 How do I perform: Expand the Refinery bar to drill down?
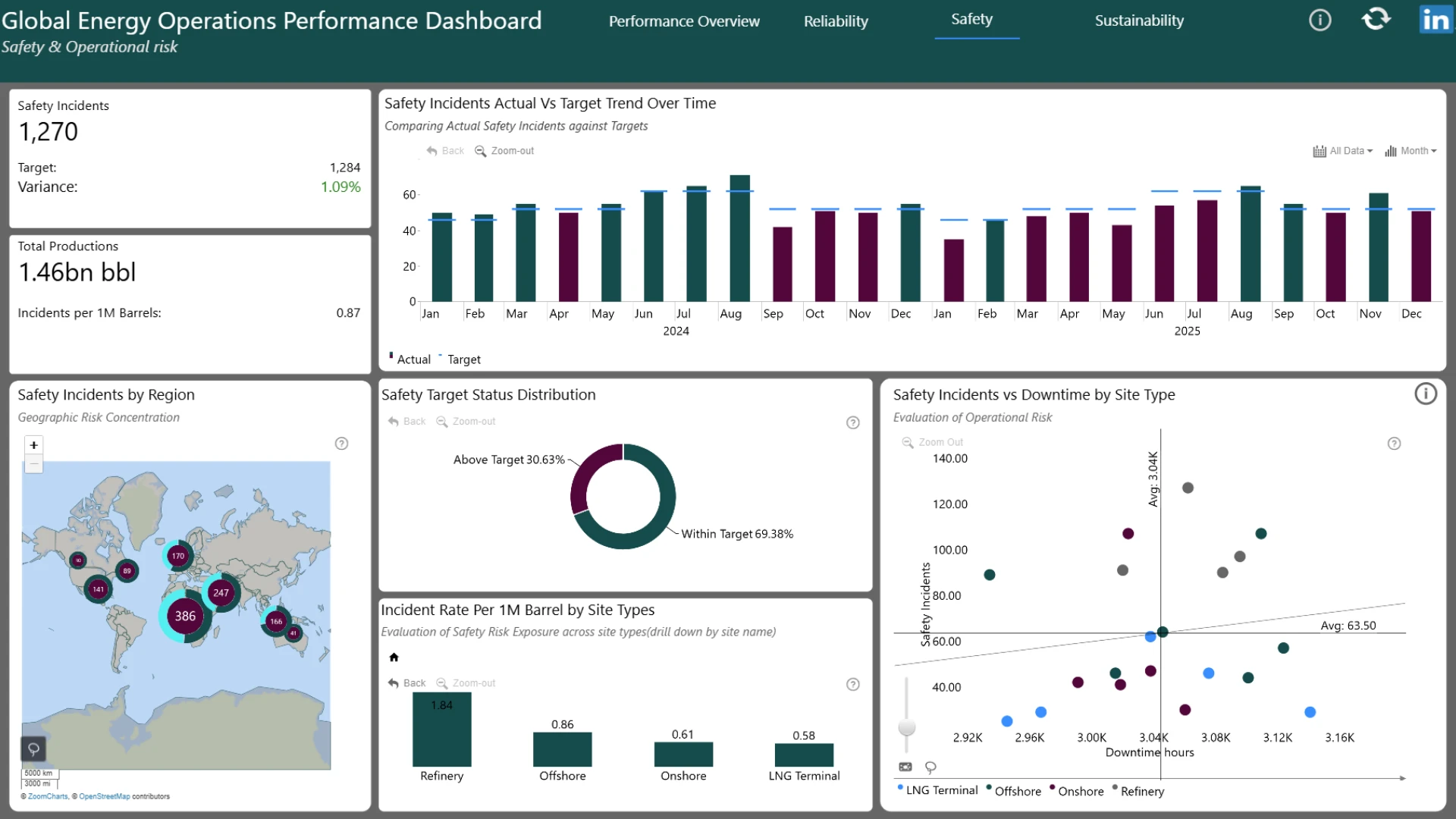[441, 730]
